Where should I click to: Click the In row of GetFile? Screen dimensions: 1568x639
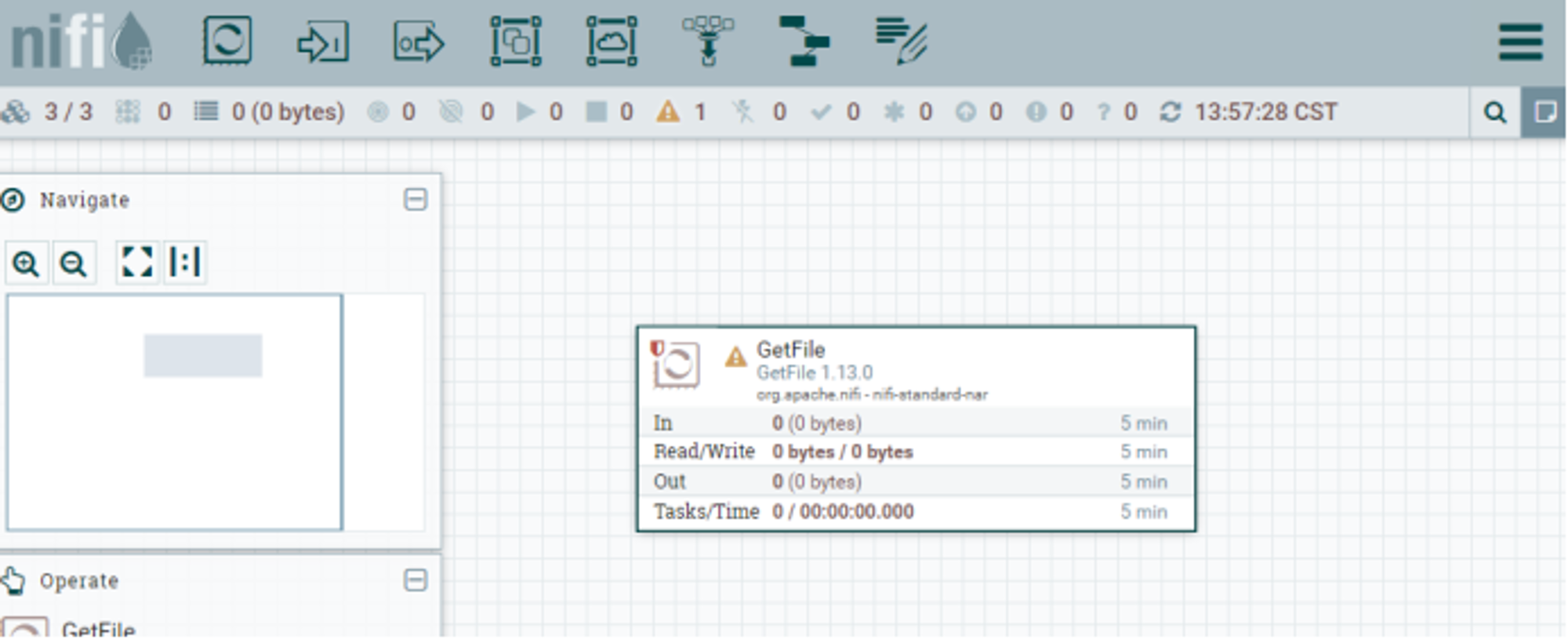916,423
